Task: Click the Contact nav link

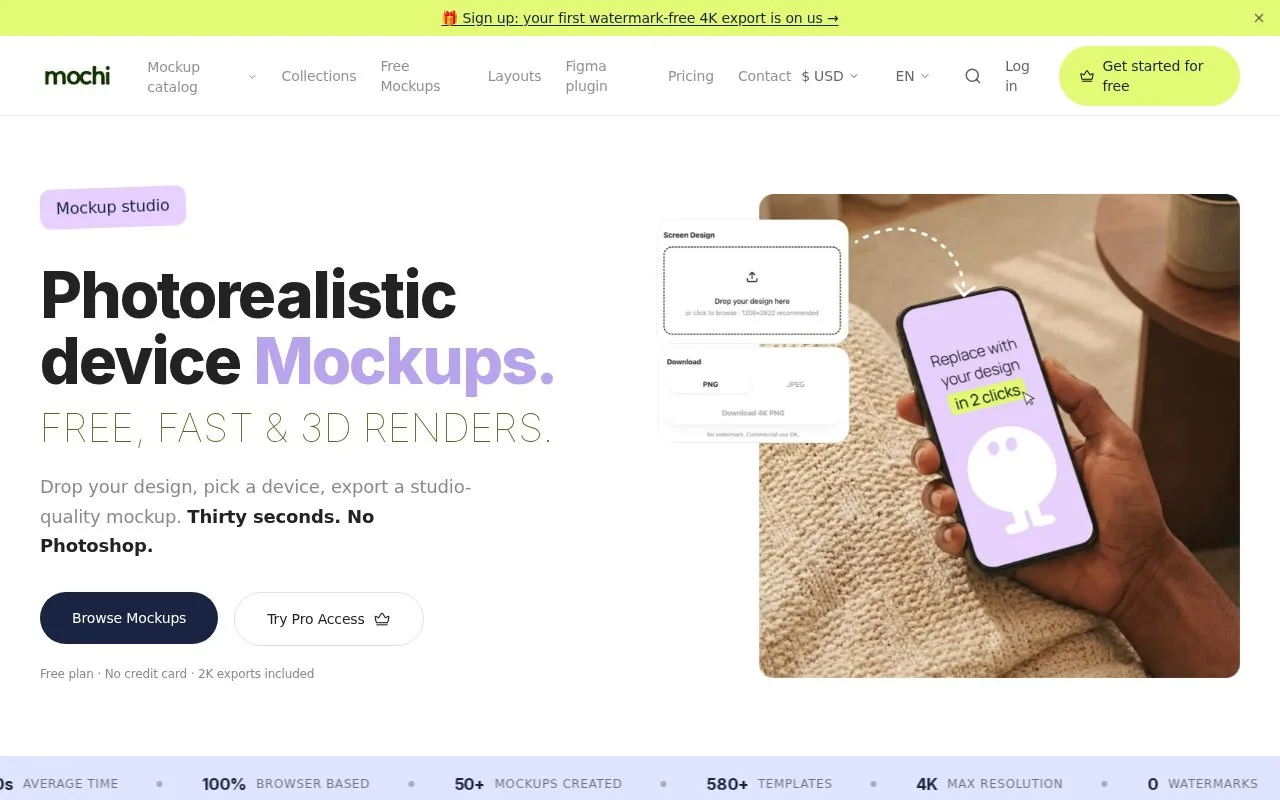Action: [764, 76]
